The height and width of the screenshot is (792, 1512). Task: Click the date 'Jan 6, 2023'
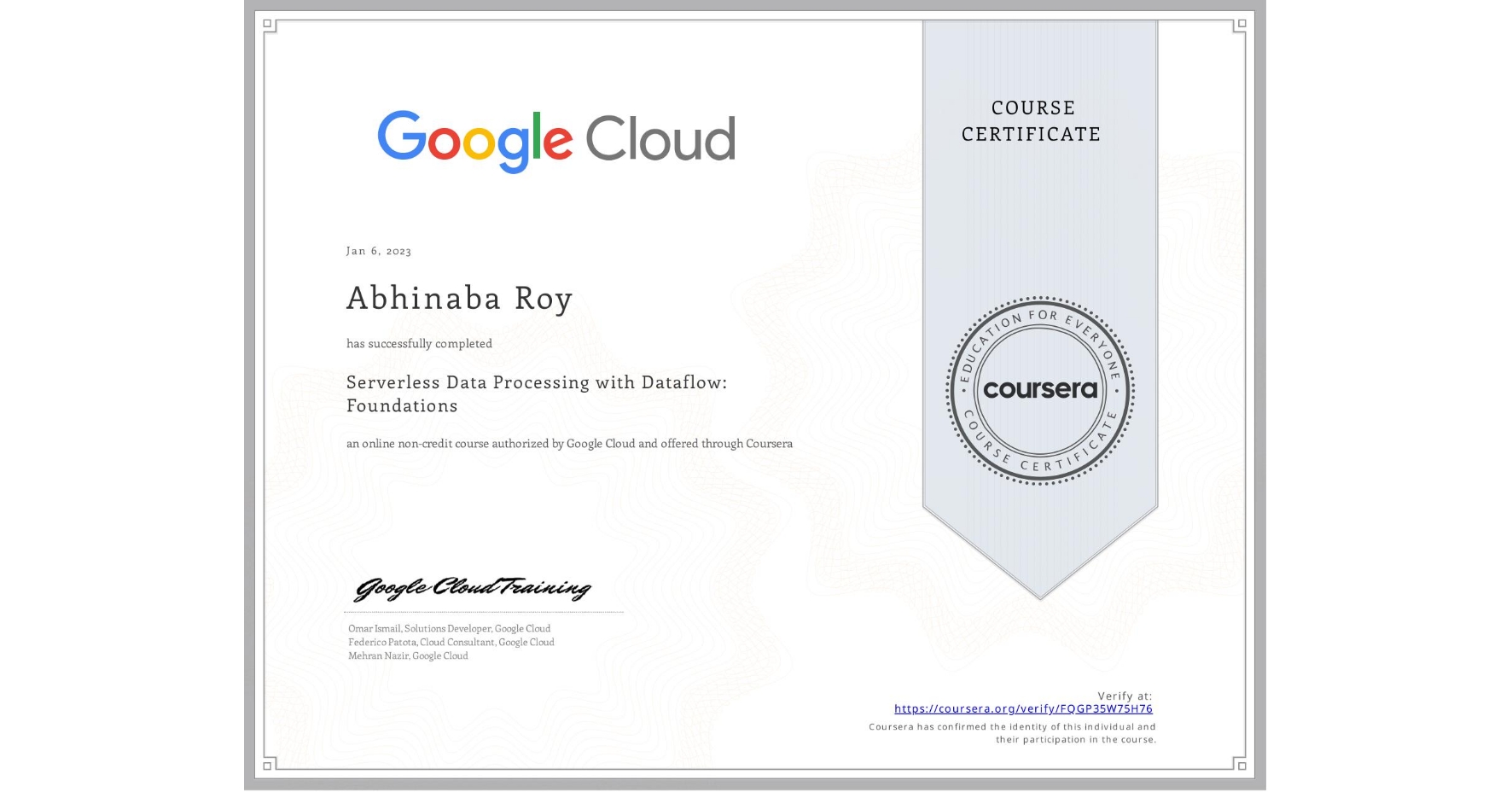(x=378, y=251)
